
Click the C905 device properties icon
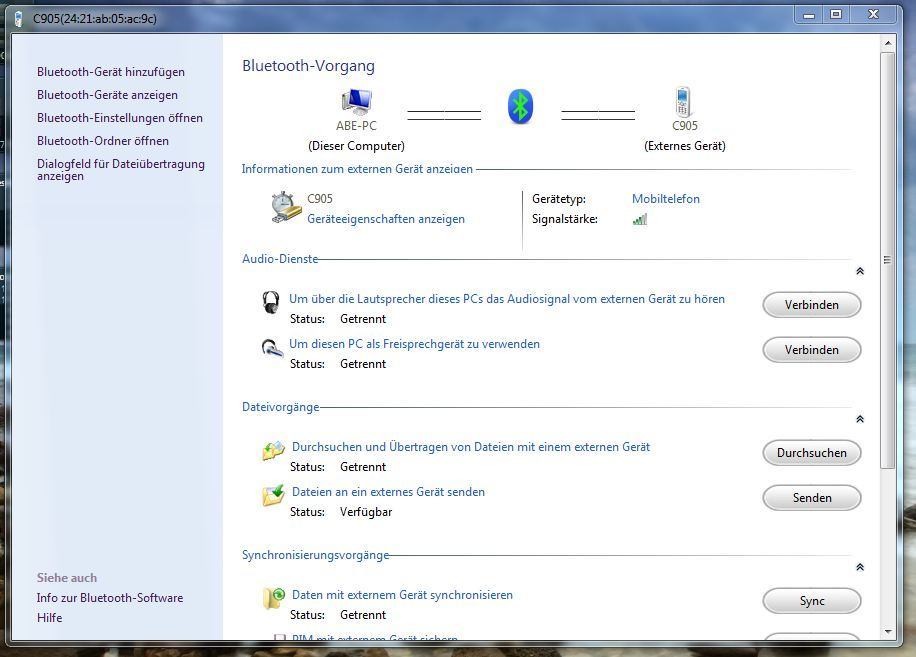point(286,207)
